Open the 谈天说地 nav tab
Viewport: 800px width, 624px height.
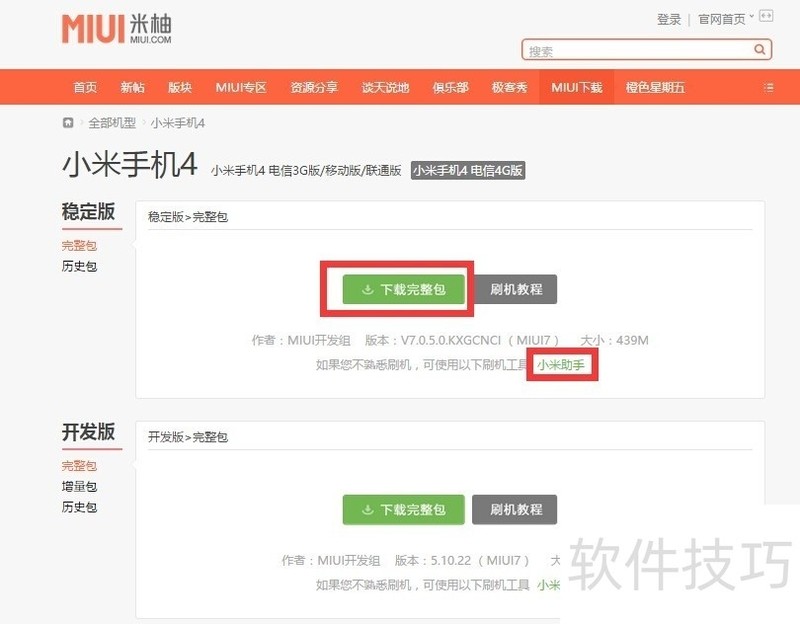pyautogui.click(x=386, y=87)
